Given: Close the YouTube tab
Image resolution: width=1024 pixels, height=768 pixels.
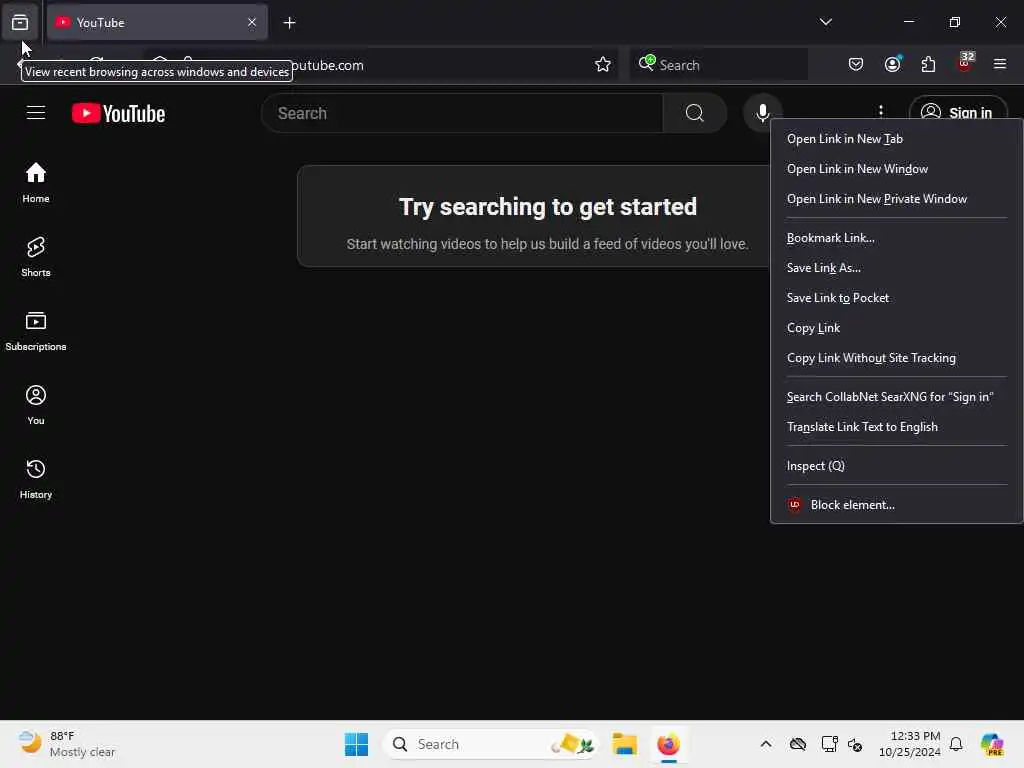Looking at the screenshot, I should tap(252, 22).
